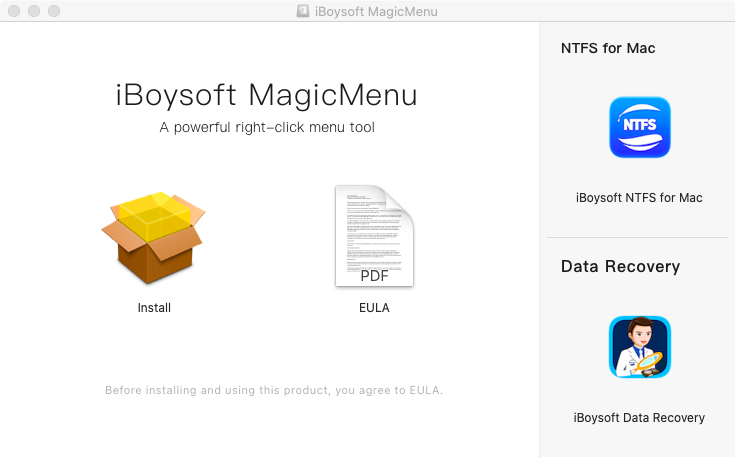Minimize the window with the middle title bar button
This screenshot has height=465, width=735.
[x=34, y=11]
